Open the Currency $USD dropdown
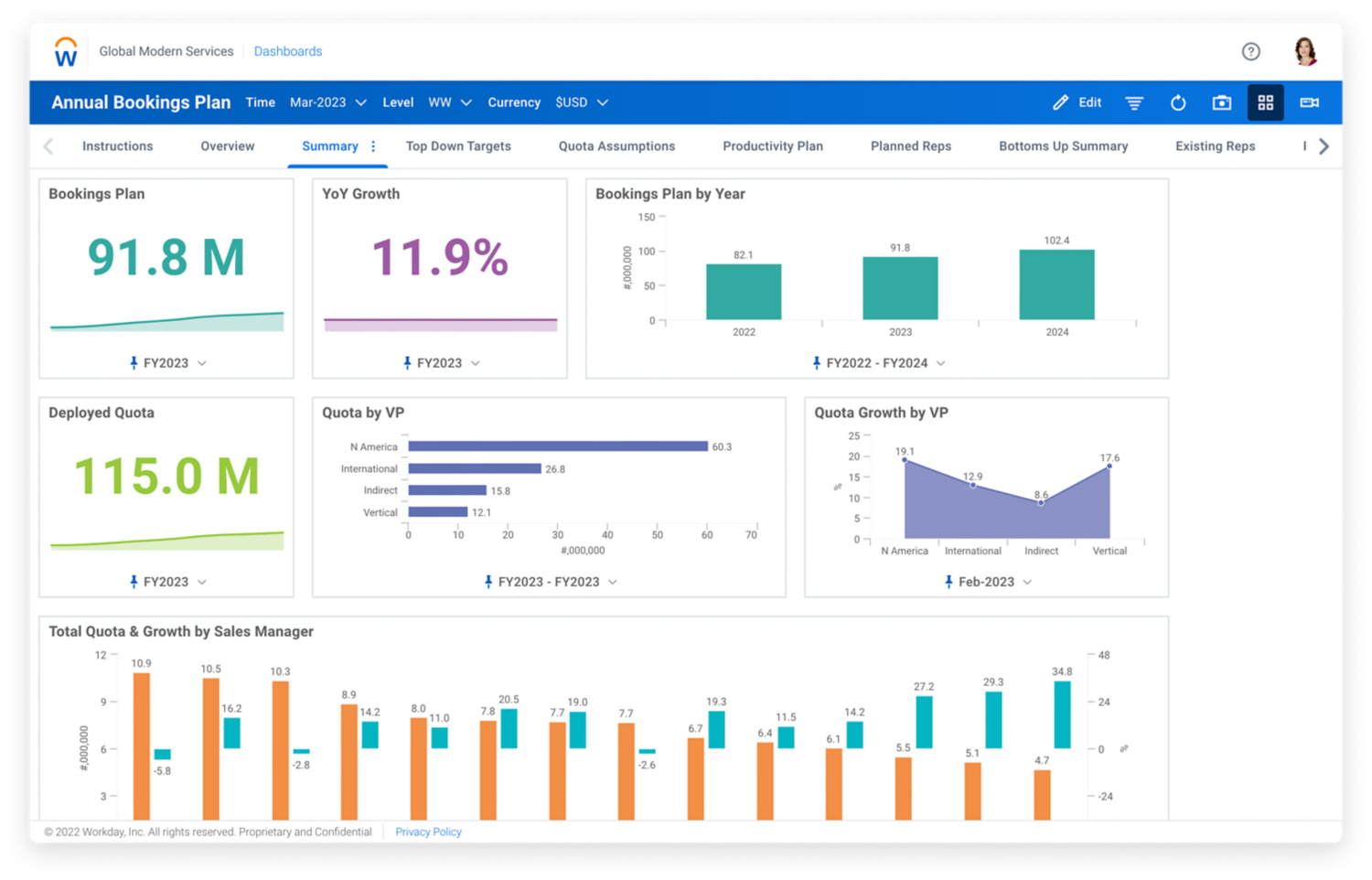This screenshot has width=1372, height=880. click(x=582, y=103)
